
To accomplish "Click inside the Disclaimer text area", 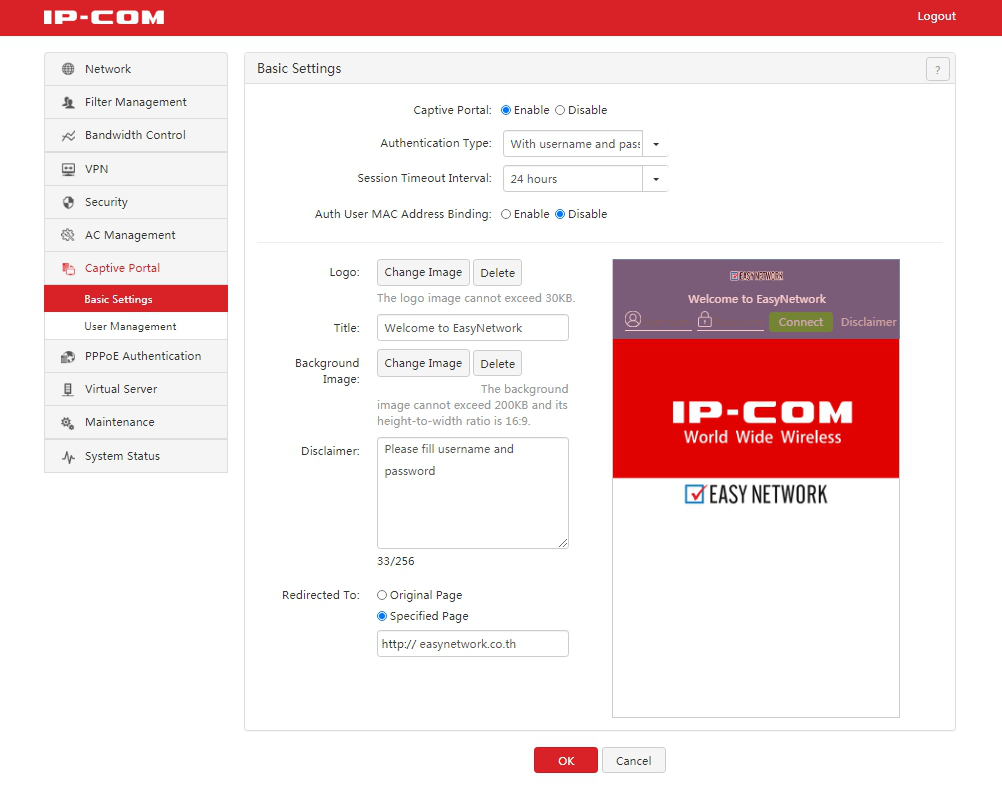I will (x=473, y=493).
